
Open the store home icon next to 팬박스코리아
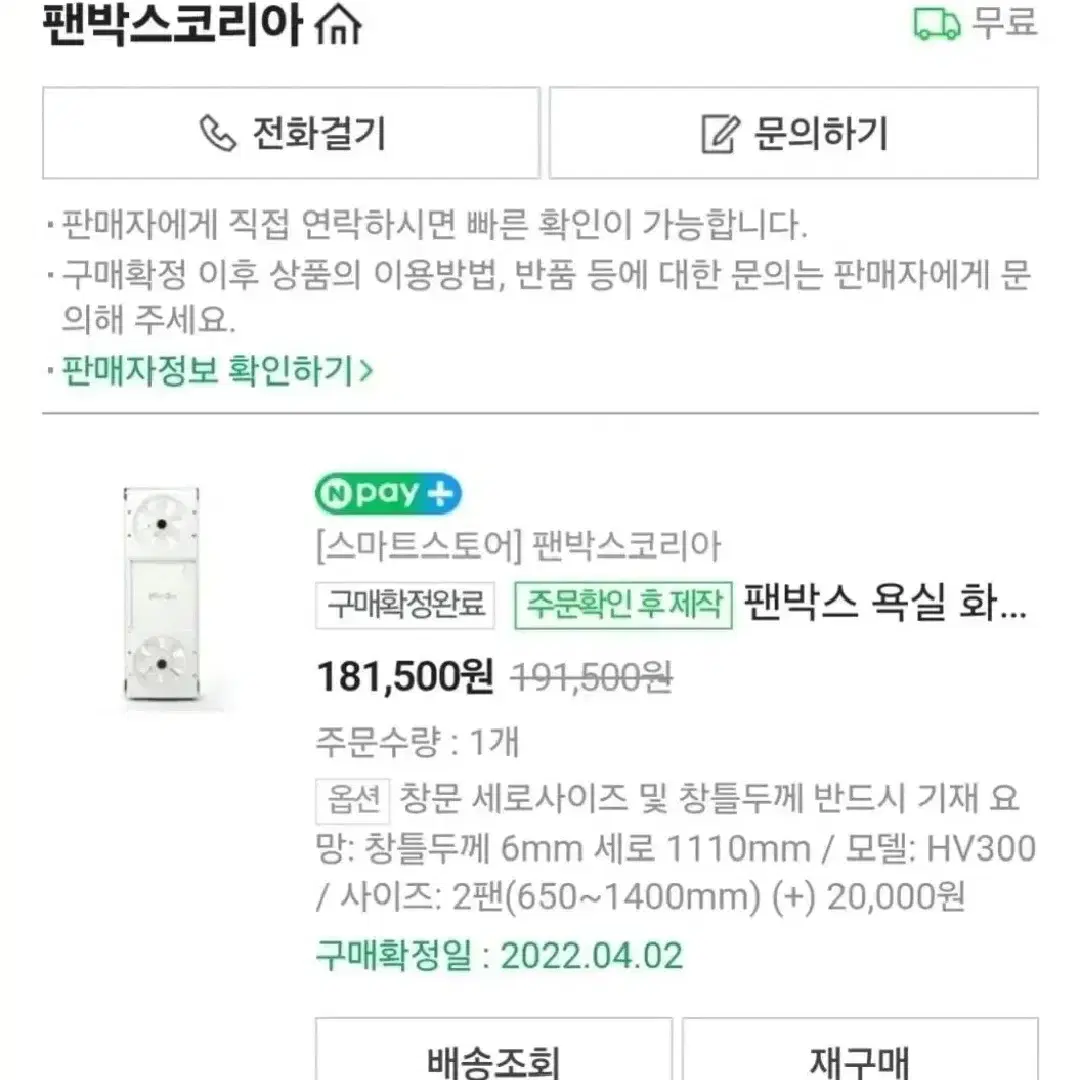pyautogui.click(x=338, y=24)
